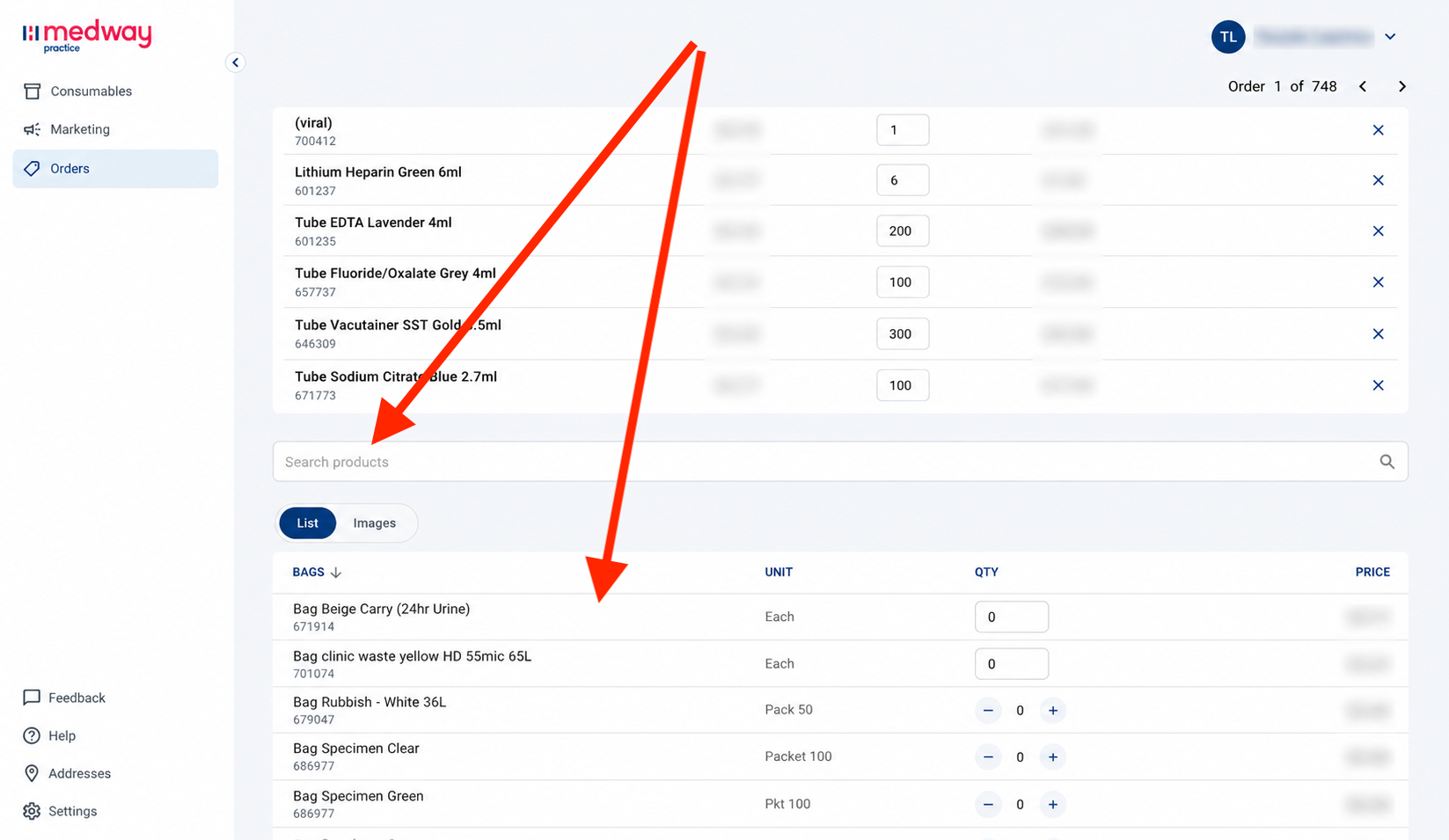Remove the Lithium Heparin Green 6ml item

click(x=1379, y=180)
